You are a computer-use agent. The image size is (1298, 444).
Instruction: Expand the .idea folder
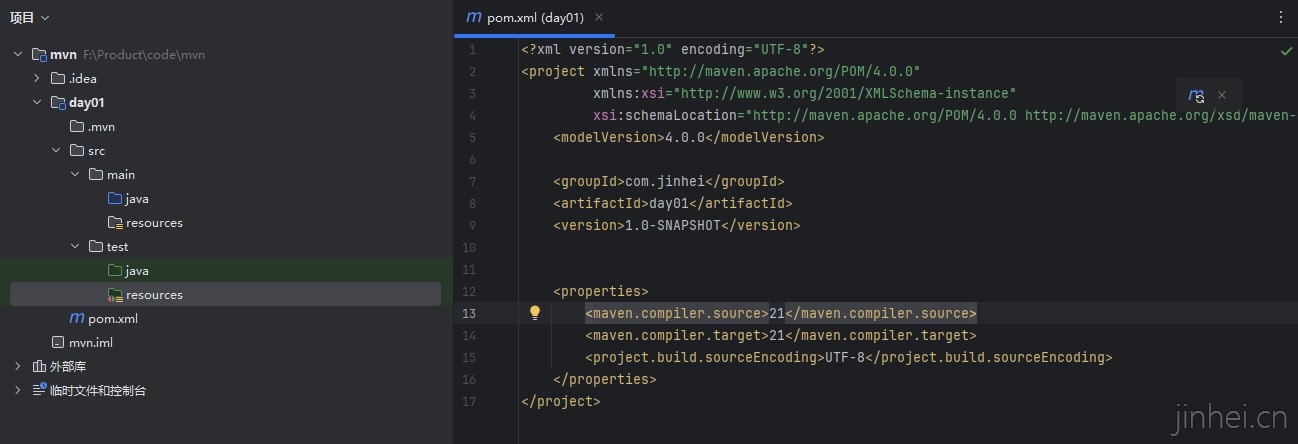pos(36,78)
